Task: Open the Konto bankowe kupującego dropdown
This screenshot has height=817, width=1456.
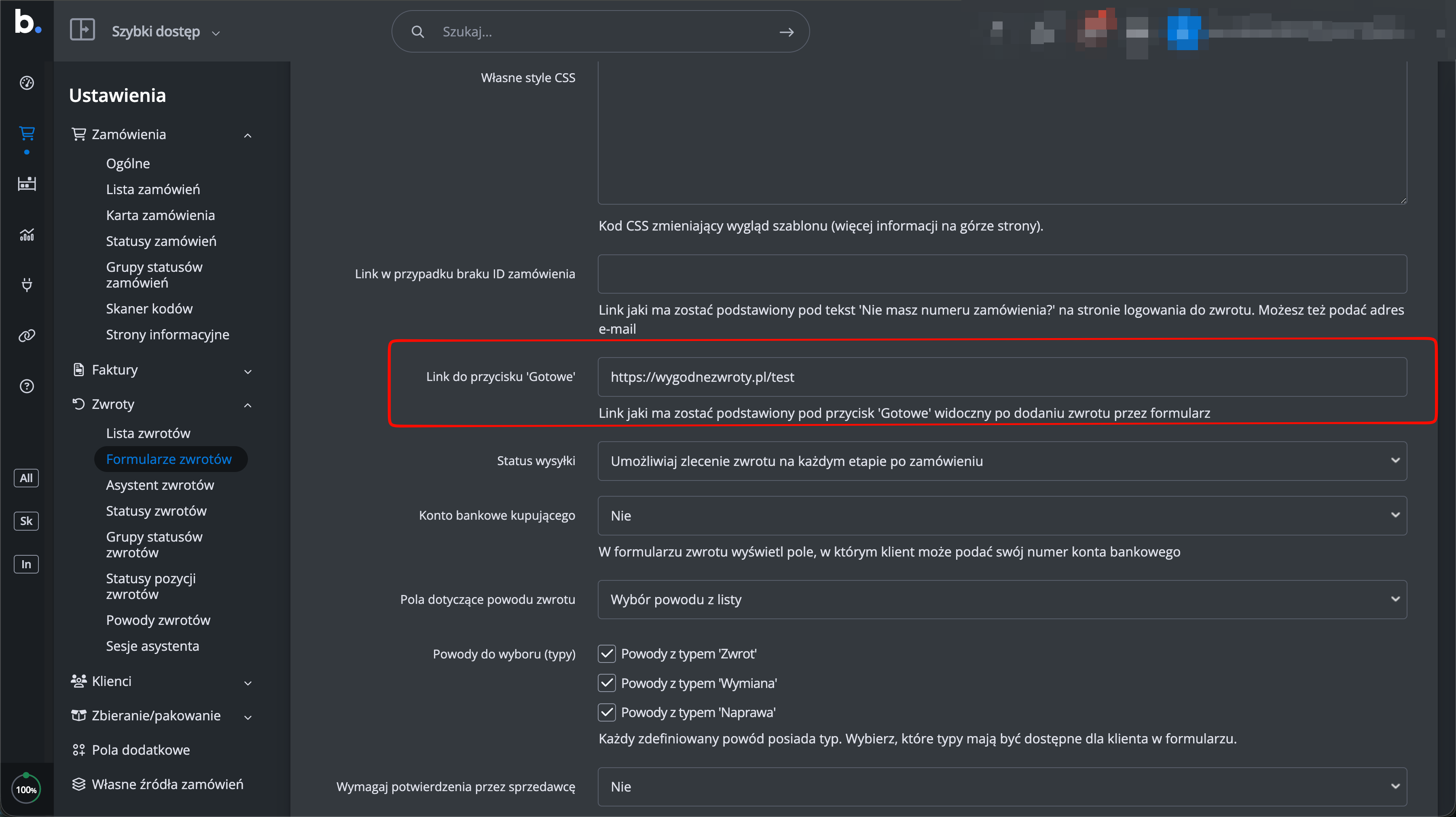Action: pos(1001,515)
